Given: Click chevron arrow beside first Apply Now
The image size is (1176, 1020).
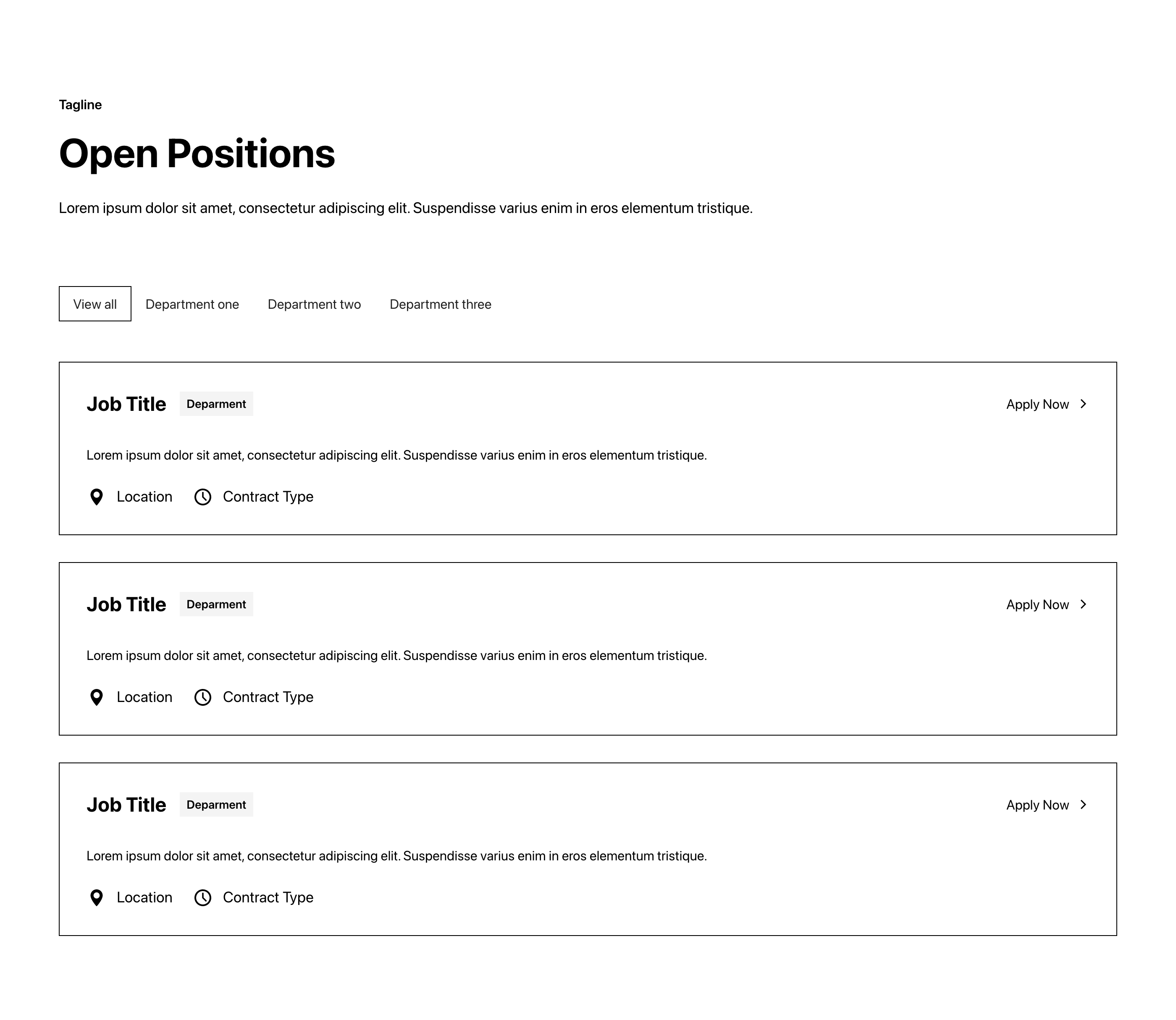Looking at the screenshot, I should [1083, 404].
